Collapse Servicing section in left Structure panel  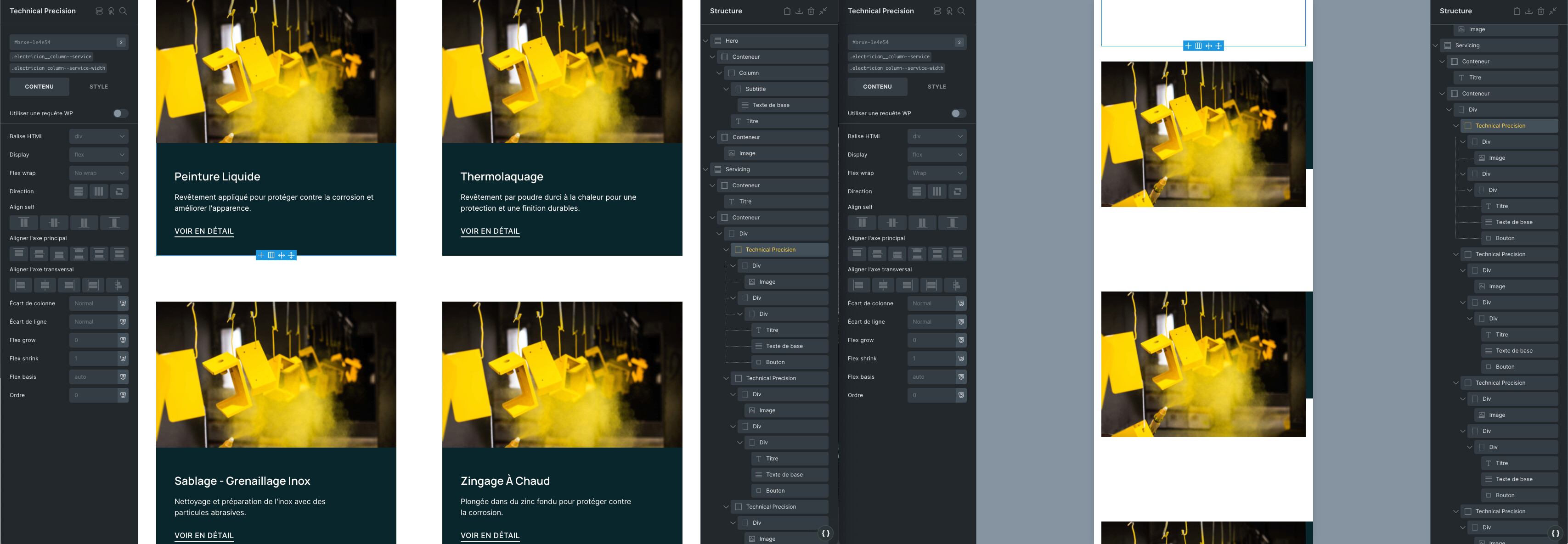click(705, 170)
